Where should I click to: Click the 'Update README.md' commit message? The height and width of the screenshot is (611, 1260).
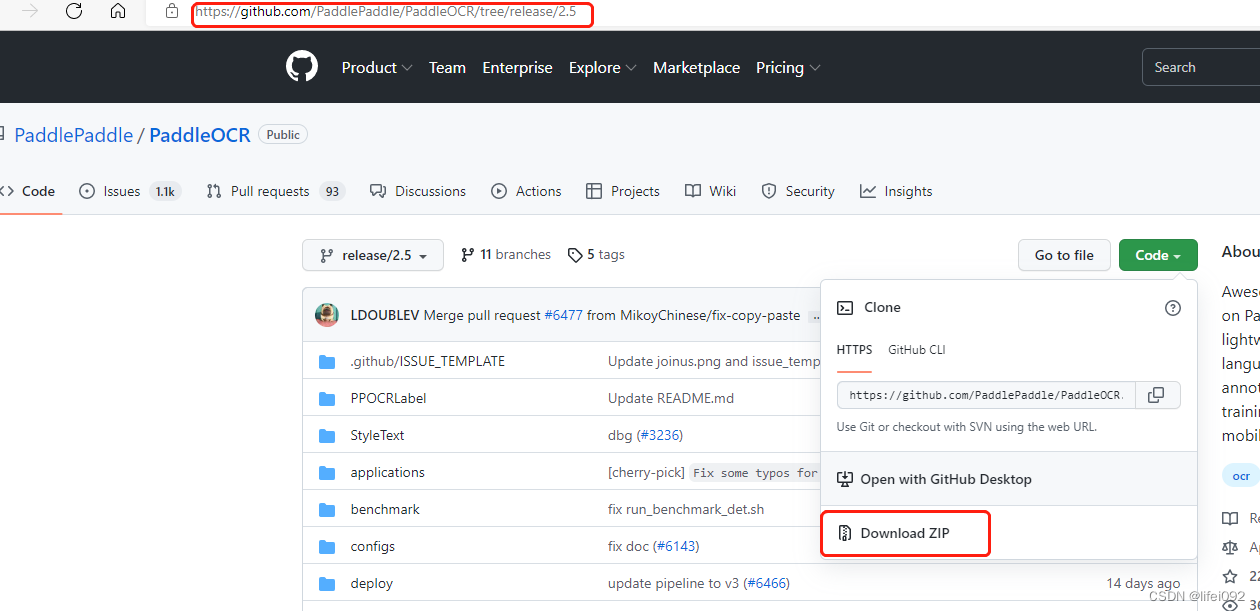pyautogui.click(x=671, y=398)
